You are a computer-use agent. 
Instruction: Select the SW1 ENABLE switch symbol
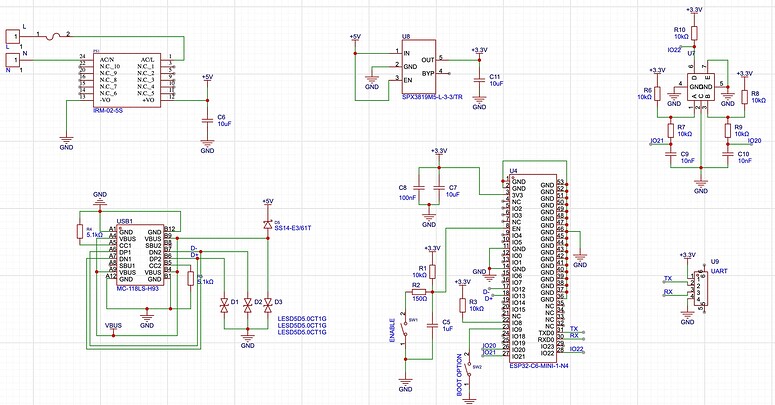(405, 330)
